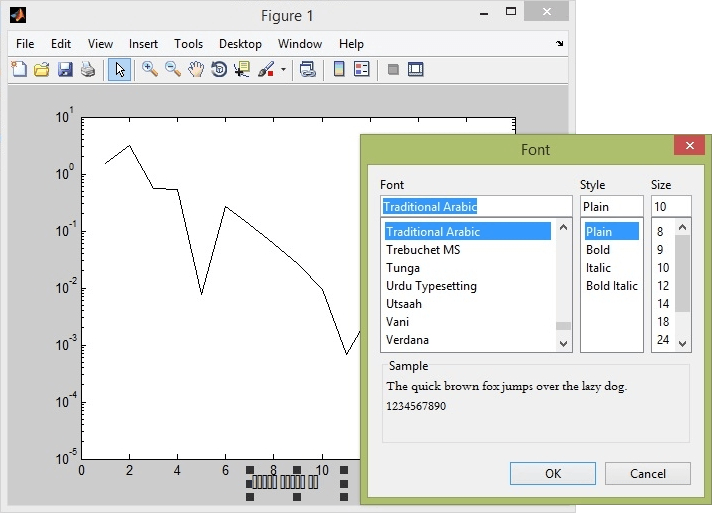
Task: Toggle the Edit Plot arrow tool
Action: pos(119,69)
